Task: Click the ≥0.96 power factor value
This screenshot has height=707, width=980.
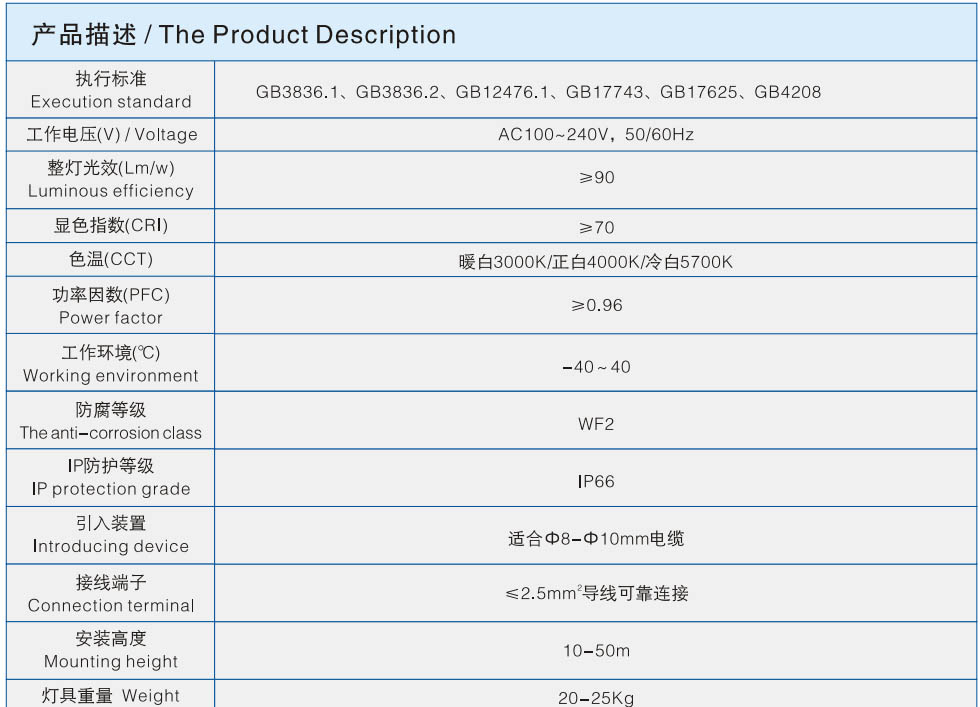Action: coord(596,306)
